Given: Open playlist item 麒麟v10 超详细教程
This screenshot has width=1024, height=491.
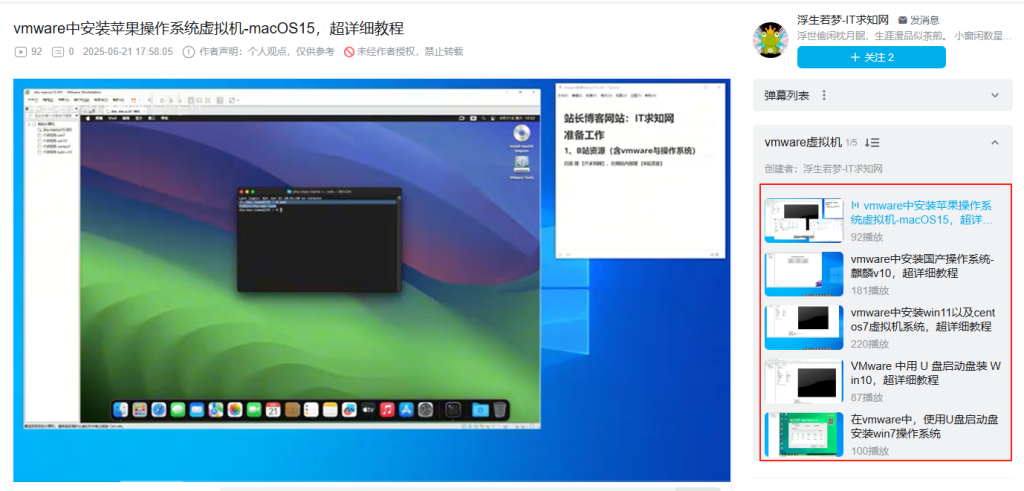Looking at the screenshot, I should coord(923,266).
